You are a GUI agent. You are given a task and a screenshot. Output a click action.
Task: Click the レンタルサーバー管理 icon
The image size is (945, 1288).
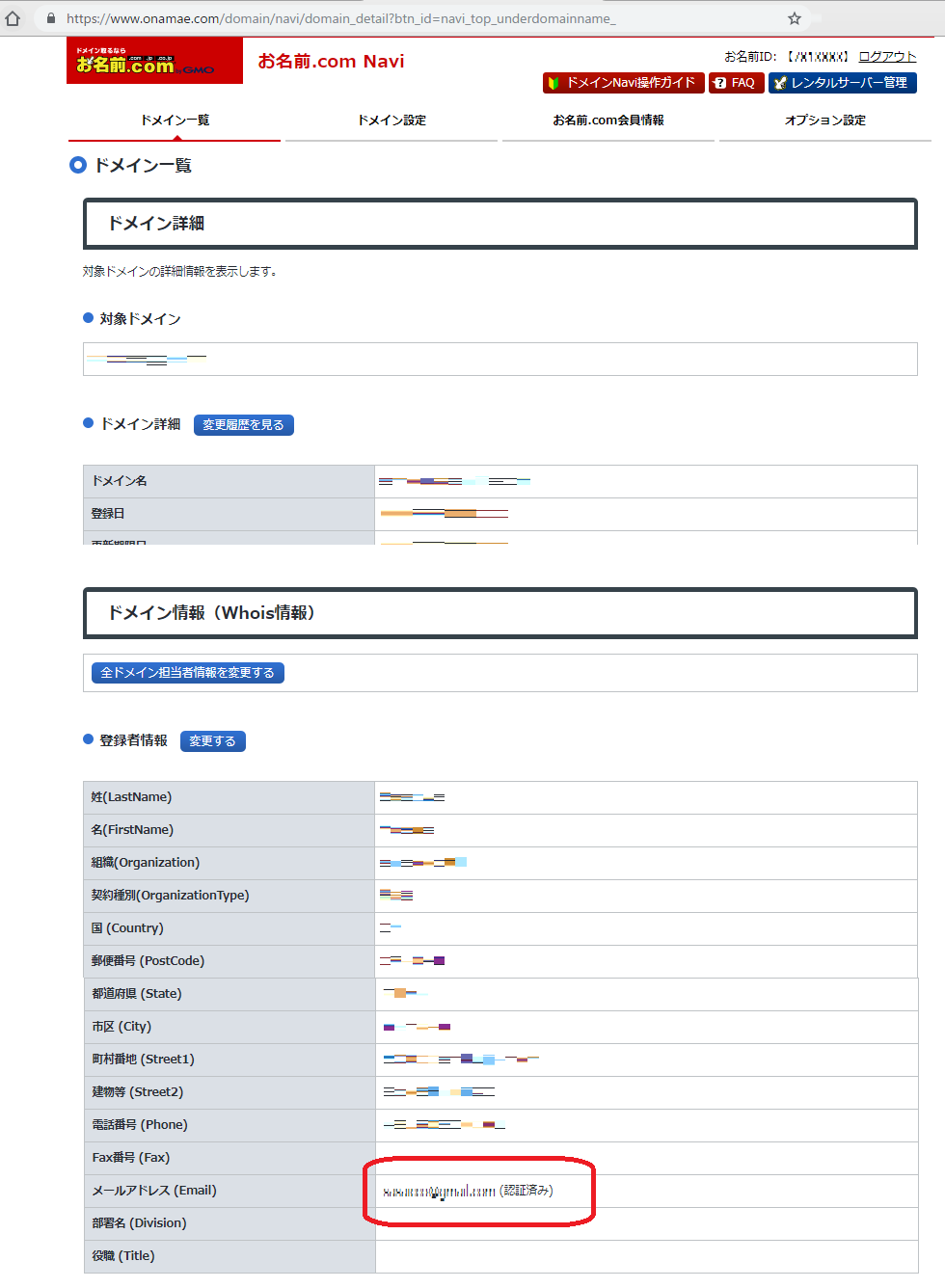[781, 83]
